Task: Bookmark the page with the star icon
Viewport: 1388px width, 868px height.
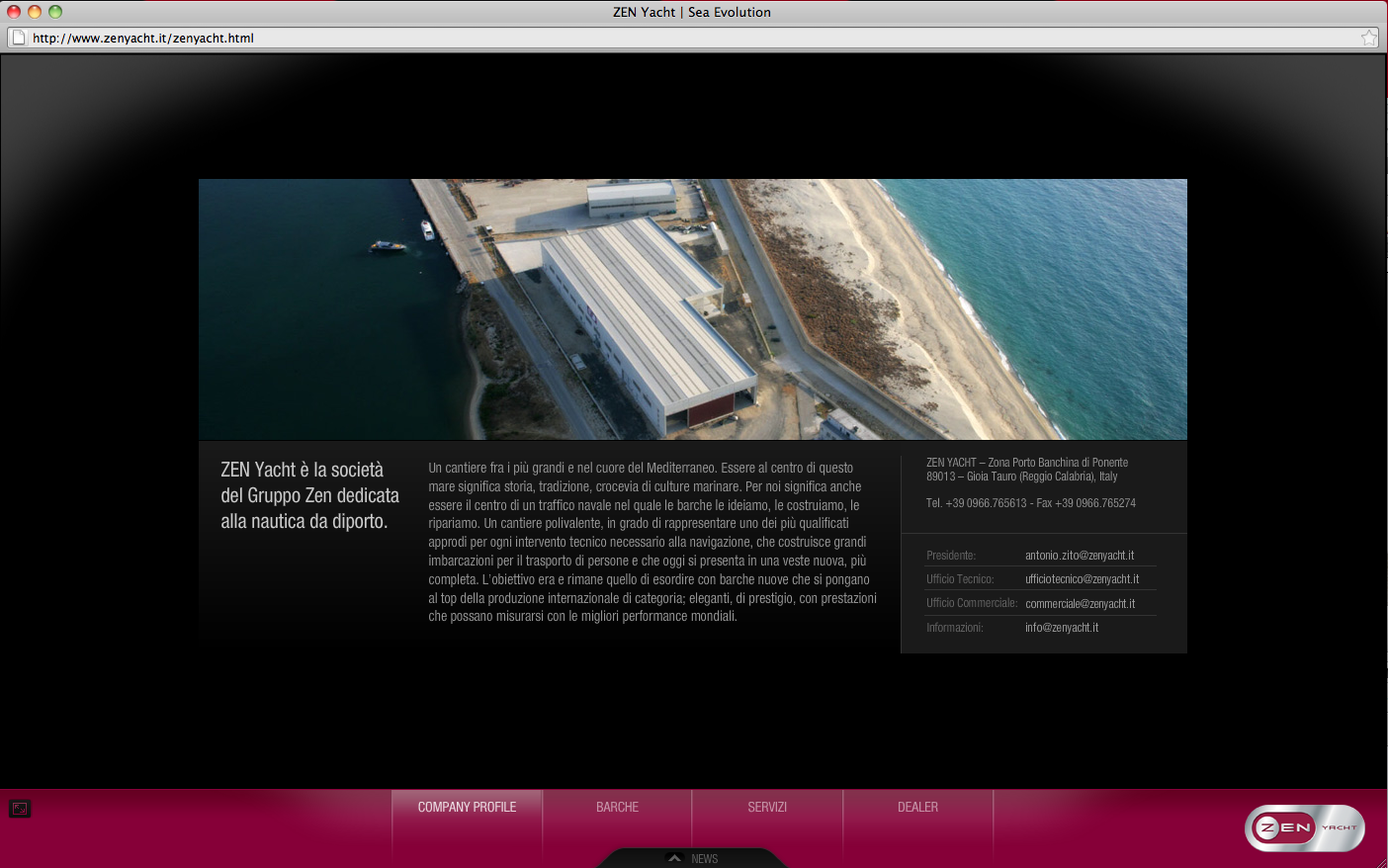Action: [x=1369, y=38]
